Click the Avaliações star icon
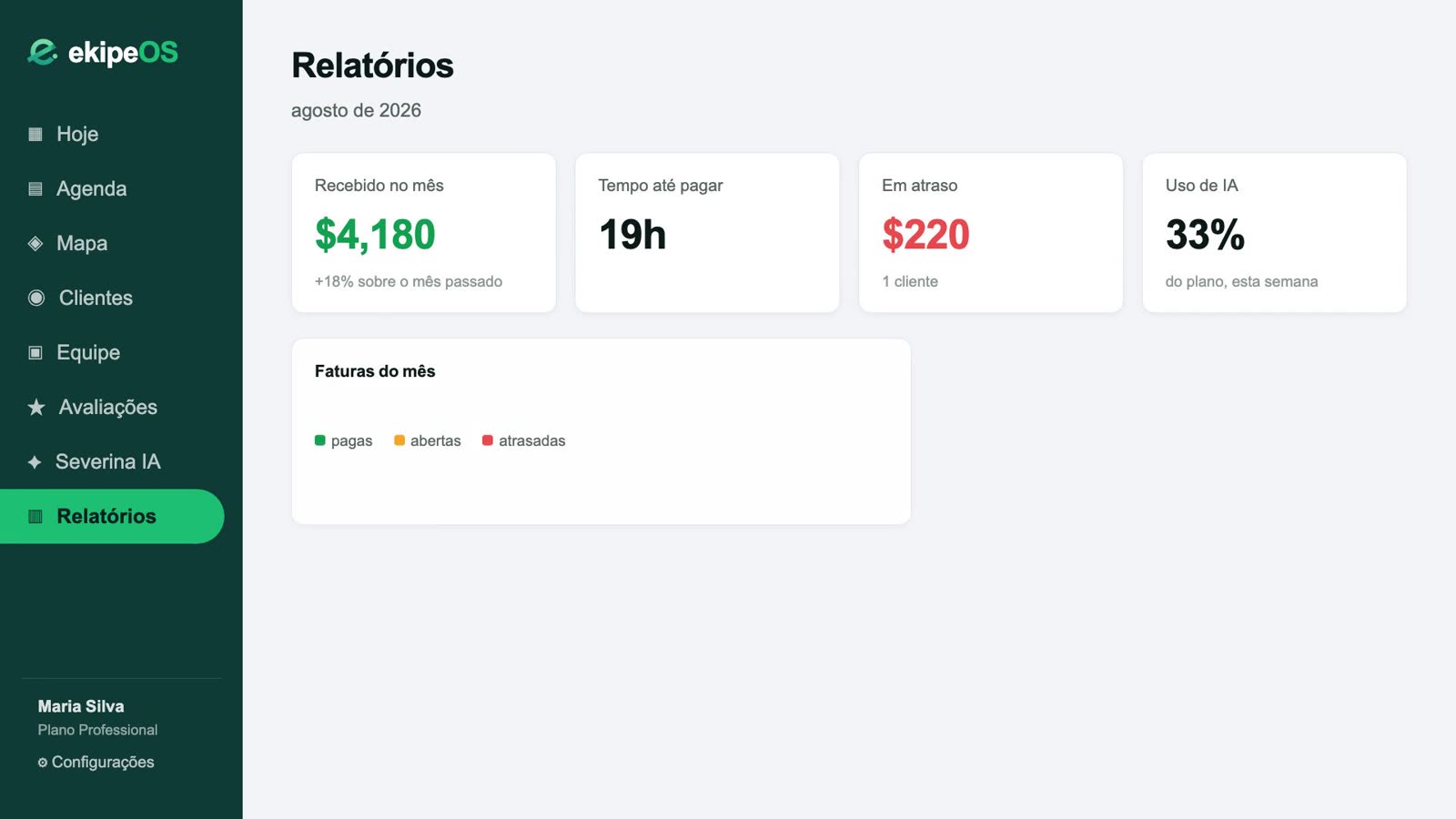Viewport: 1456px width, 819px height. tap(36, 407)
